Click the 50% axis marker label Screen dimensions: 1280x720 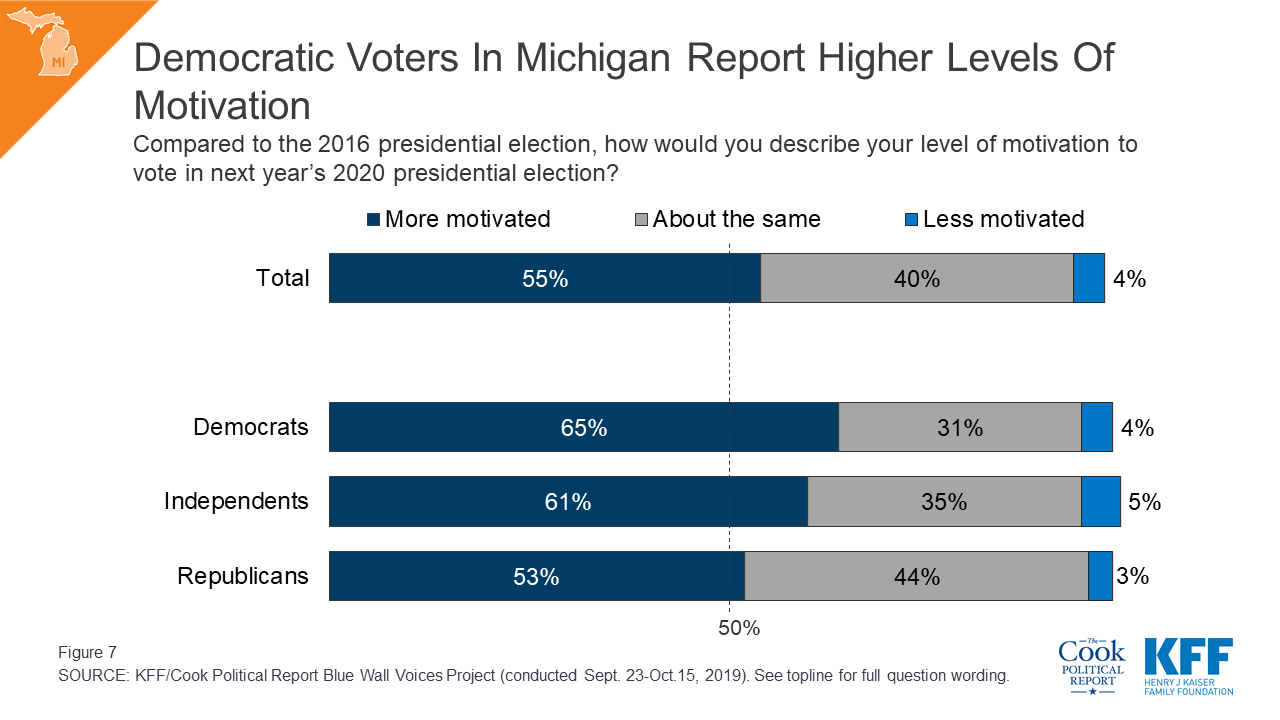(x=740, y=628)
